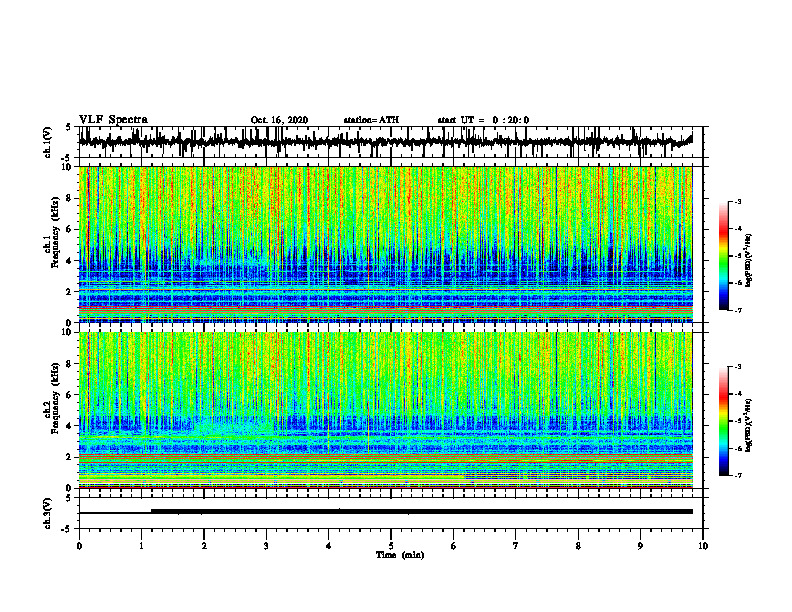Click the "-3" label on ch.1 color scale

[x=738, y=201]
